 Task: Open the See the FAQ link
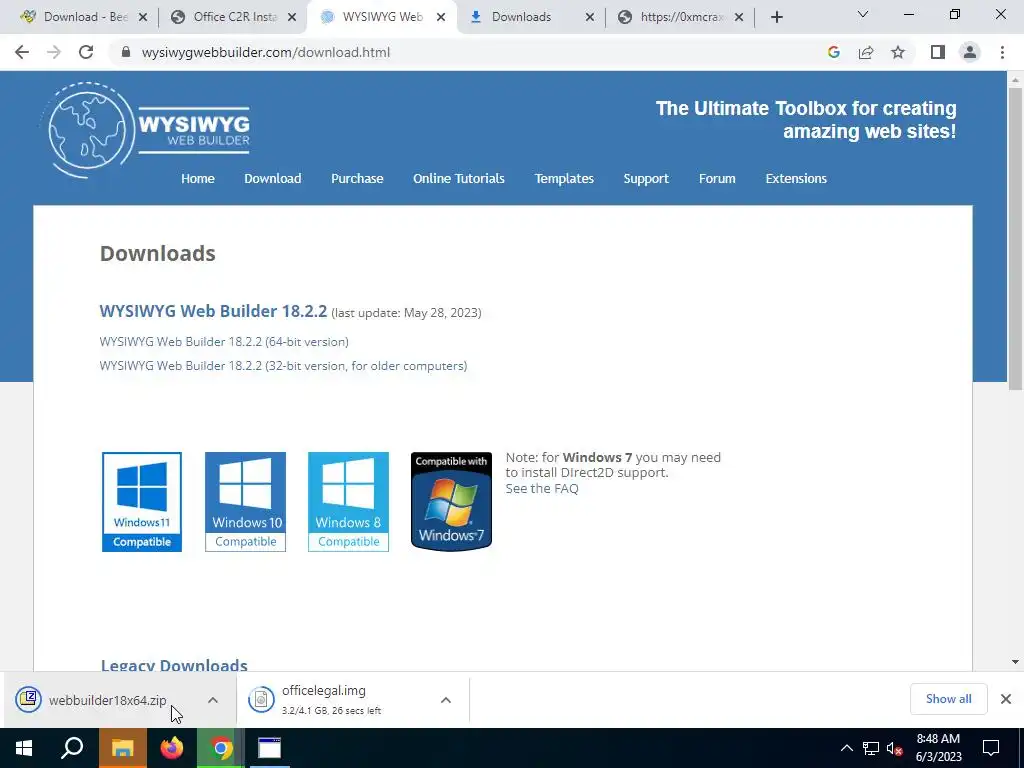(542, 488)
